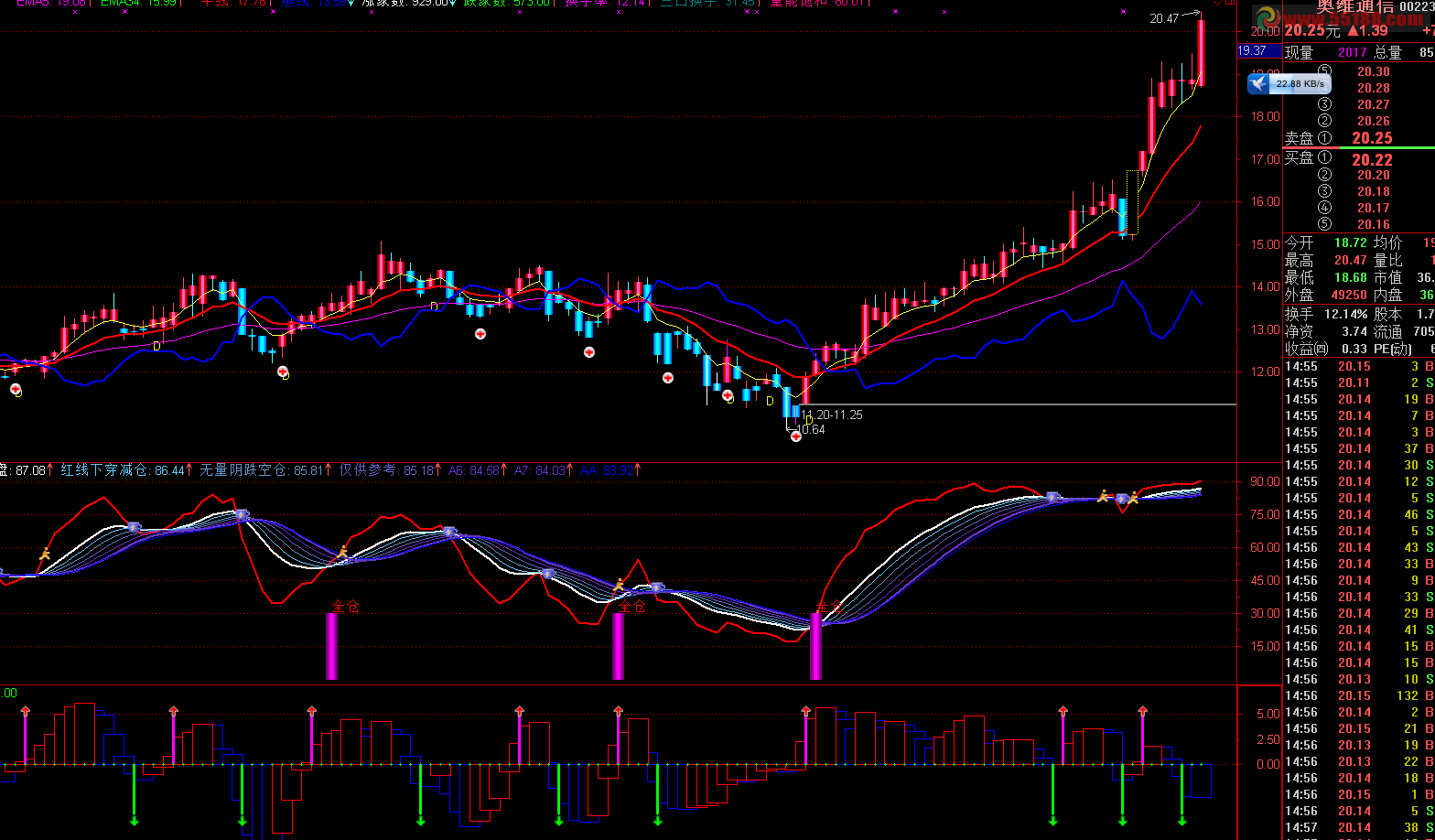Click the 无量阴跌空仓: 85.81 indicator label
Viewport: 1435px width, 840px height.
click(262, 470)
